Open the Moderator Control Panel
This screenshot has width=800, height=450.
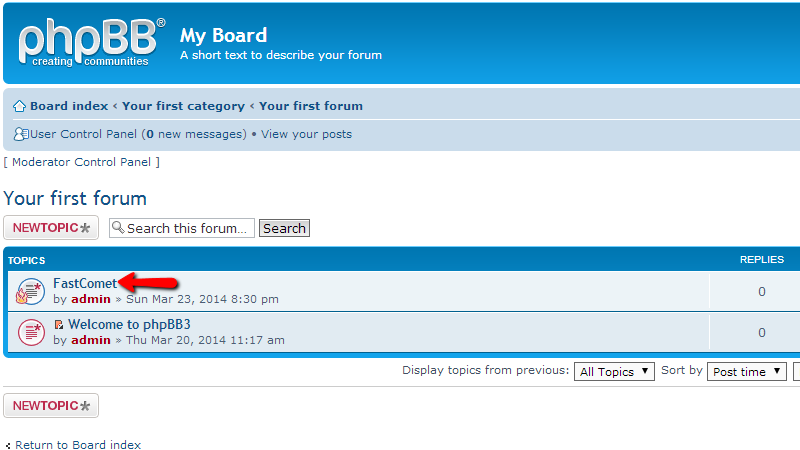(x=81, y=162)
